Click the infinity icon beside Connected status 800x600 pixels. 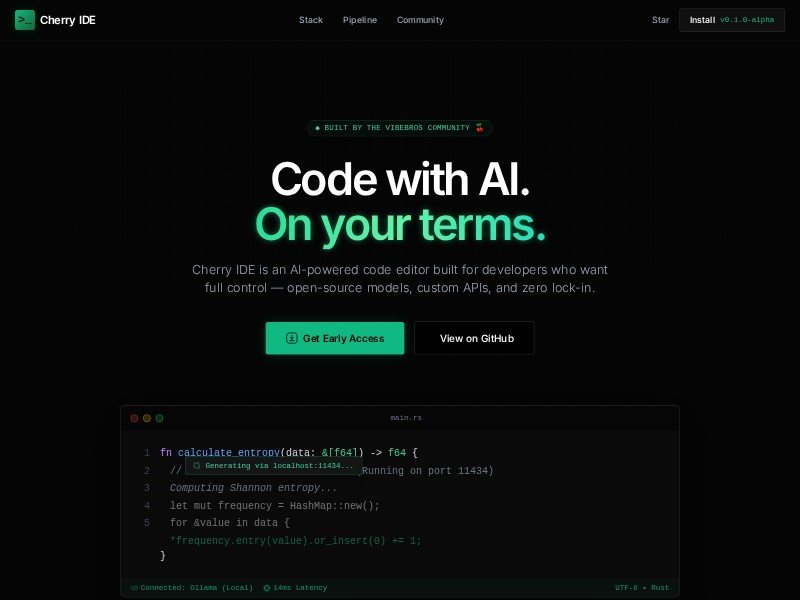135,588
